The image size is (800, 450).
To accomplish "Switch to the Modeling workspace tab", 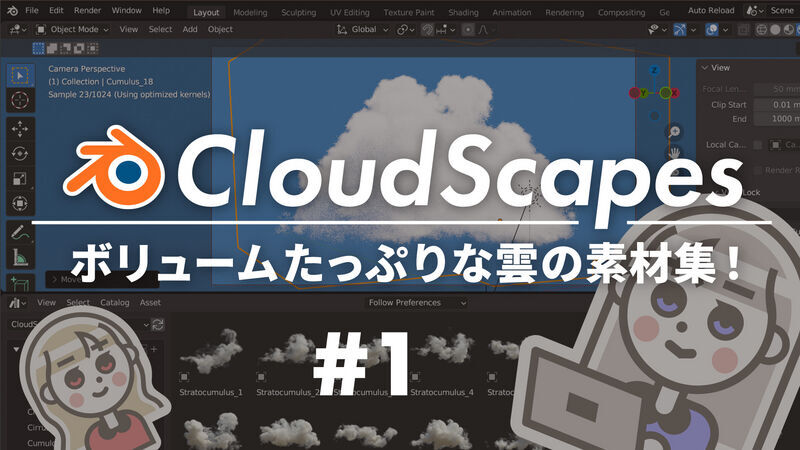I will (x=250, y=12).
